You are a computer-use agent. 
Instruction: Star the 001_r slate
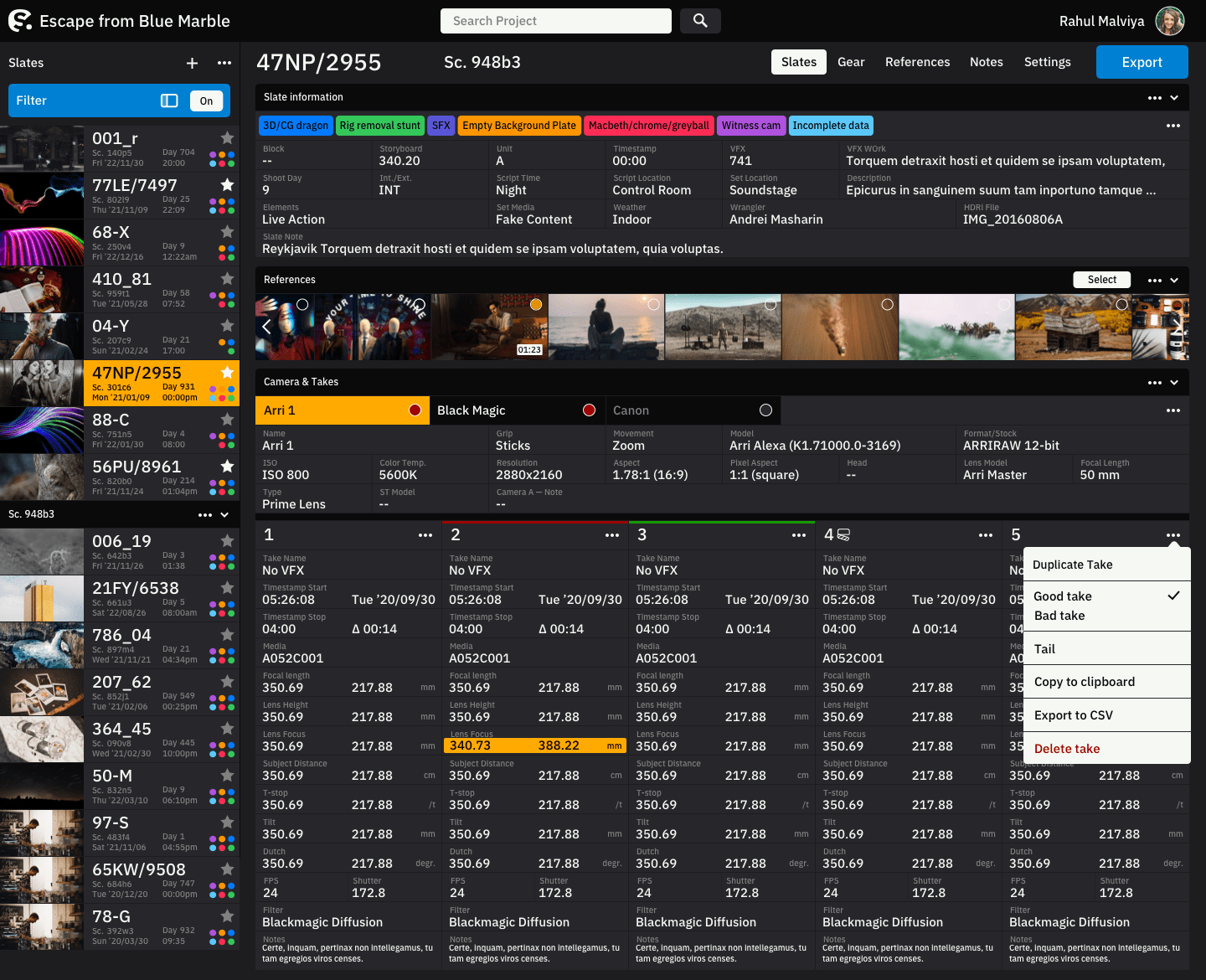tap(227, 137)
